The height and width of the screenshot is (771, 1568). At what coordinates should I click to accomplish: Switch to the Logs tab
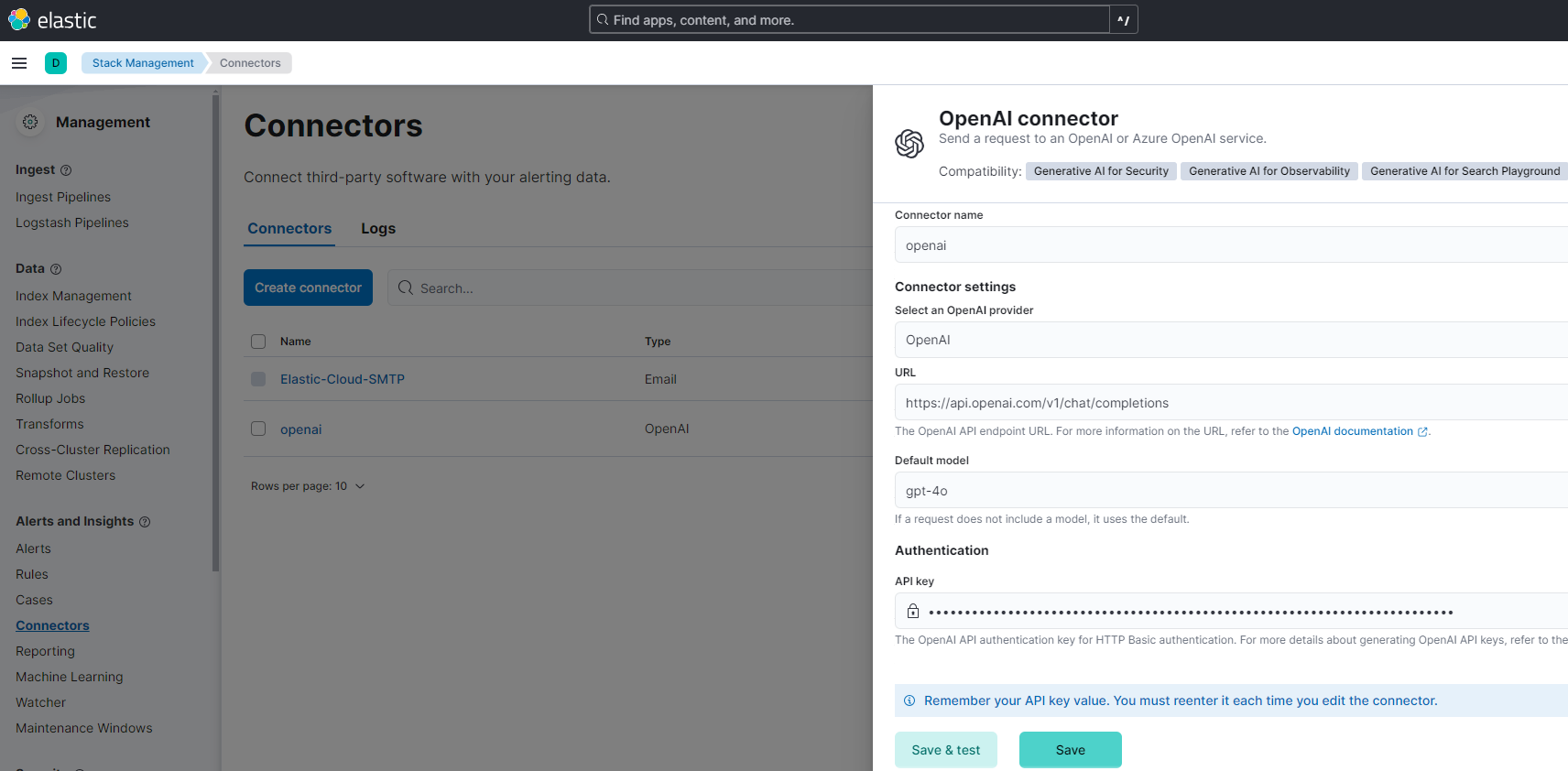(378, 229)
